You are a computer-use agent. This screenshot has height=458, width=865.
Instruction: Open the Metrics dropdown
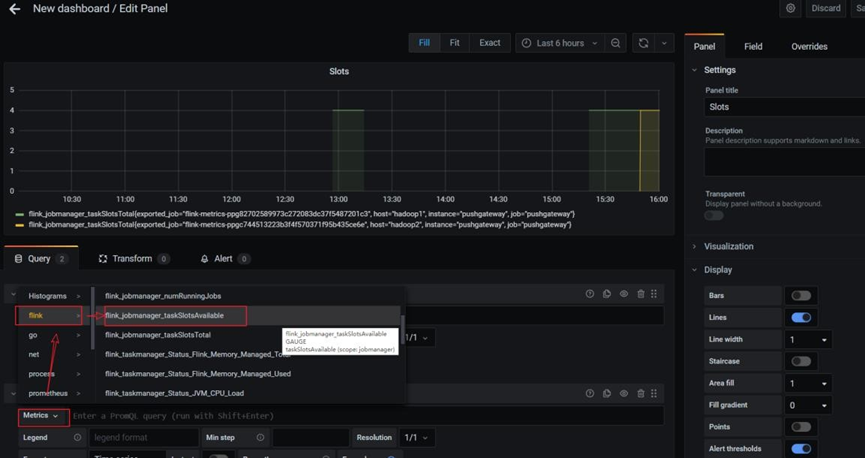(41, 416)
